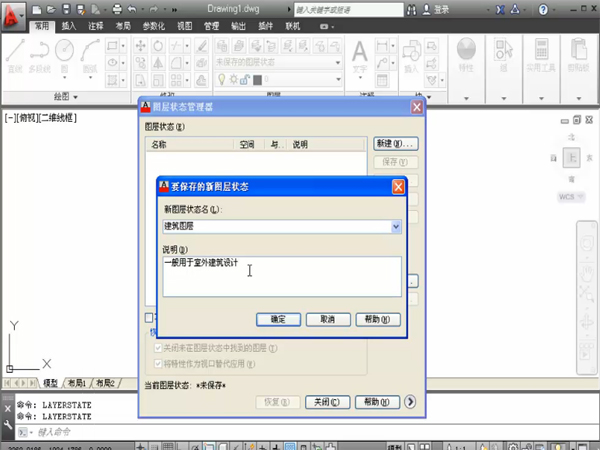
Task: Click the Layer Properties icon
Action: pyautogui.click(x=222, y=46)
